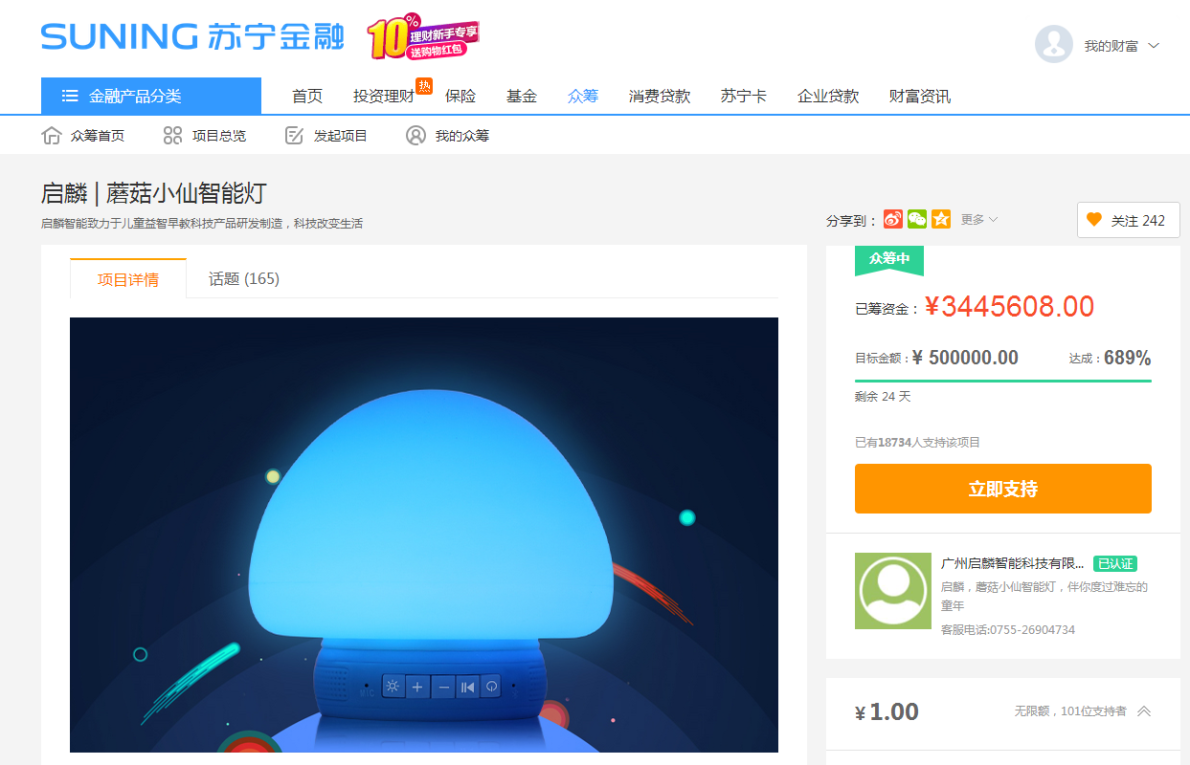Select the 众筹 nav item
The image size is (1190, 765).
coord(583,96)
